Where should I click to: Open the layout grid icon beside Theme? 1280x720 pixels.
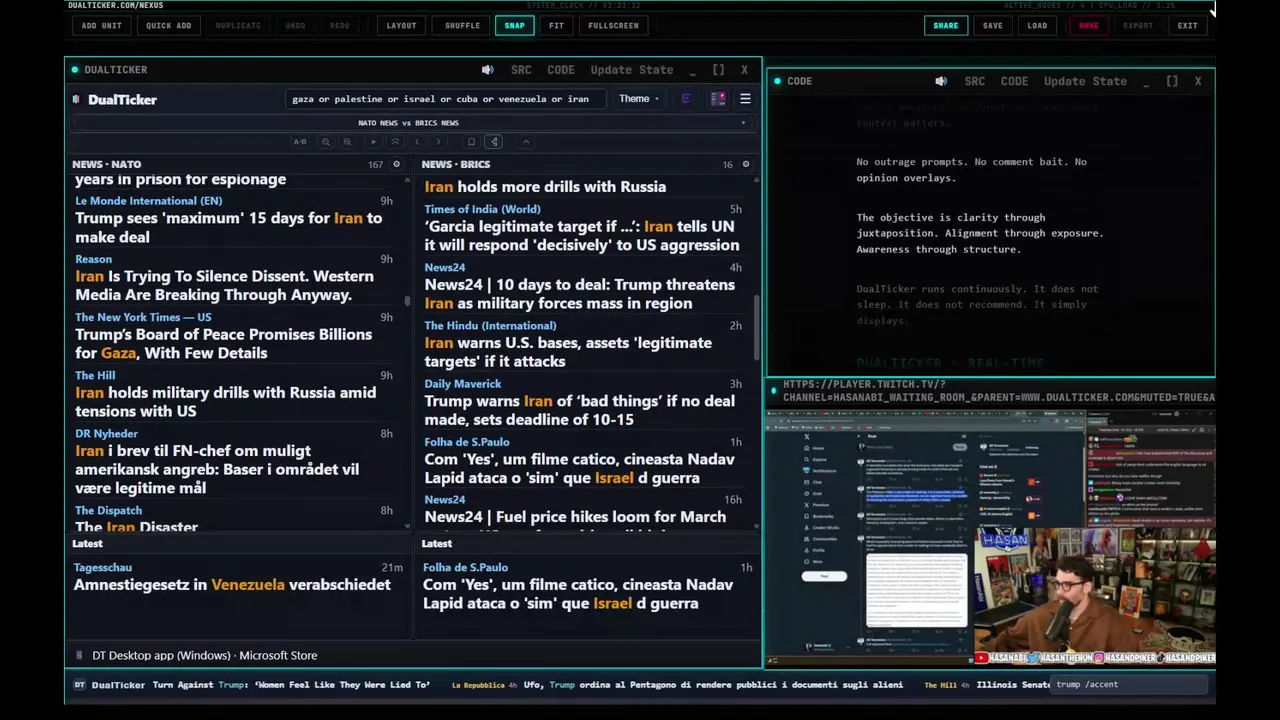[x=718, y=99]
